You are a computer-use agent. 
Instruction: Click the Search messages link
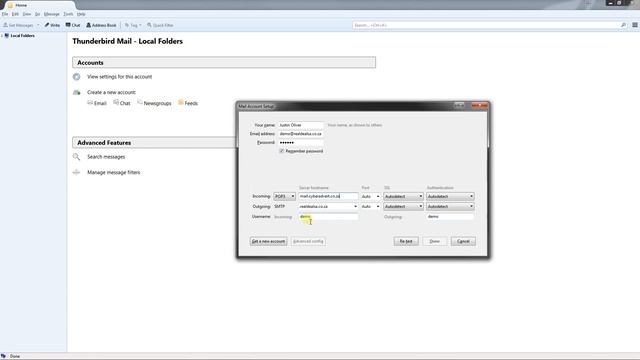[106, 157]
